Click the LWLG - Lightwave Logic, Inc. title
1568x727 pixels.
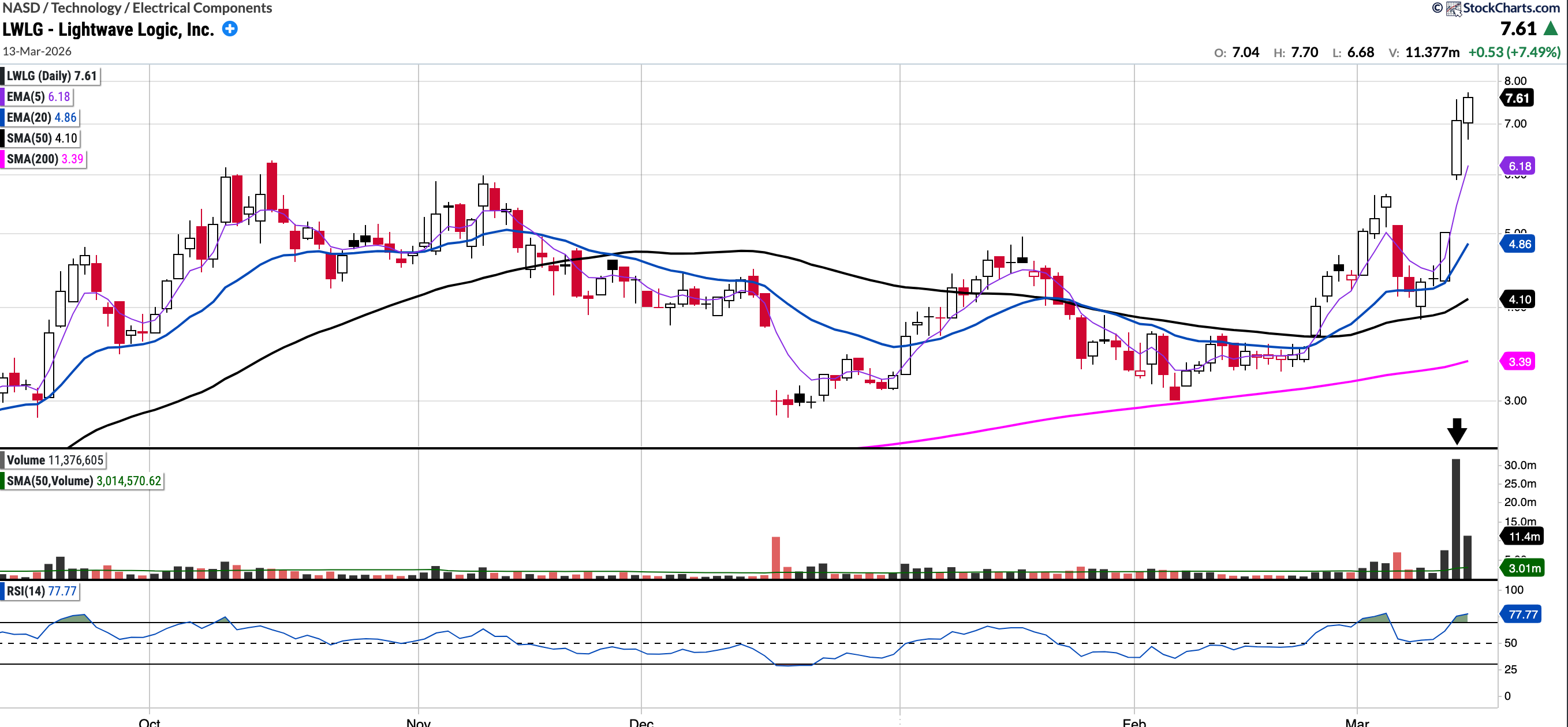coord(109,29)
